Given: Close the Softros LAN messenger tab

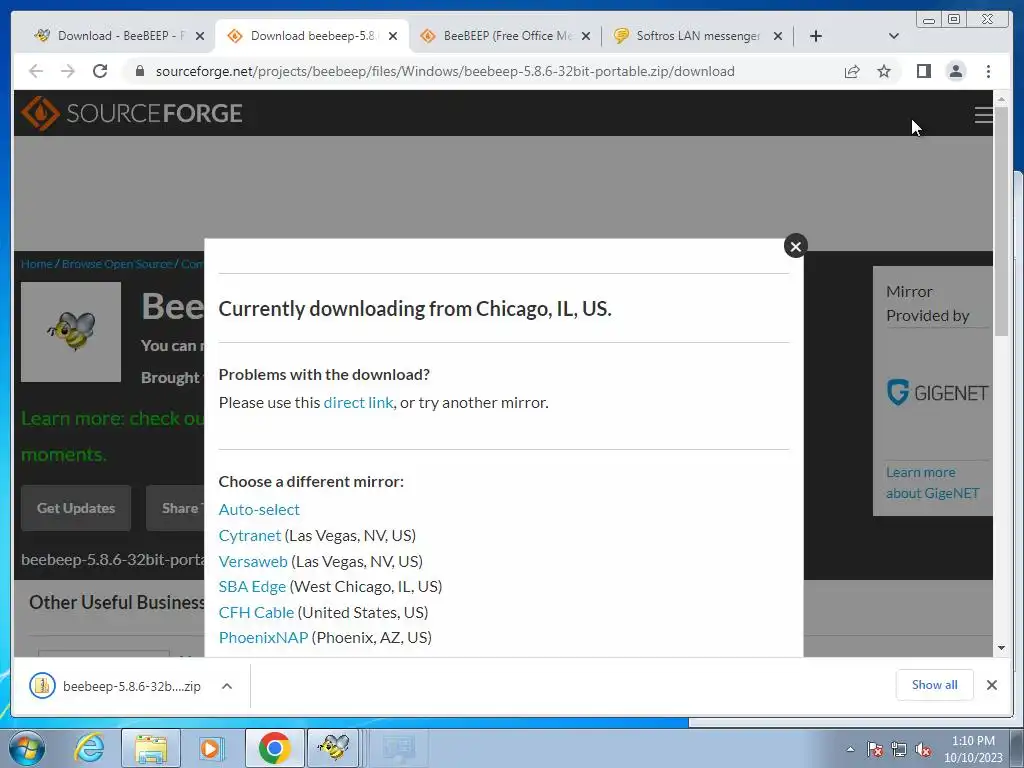Looking at the screenshot, I should 778,37.
